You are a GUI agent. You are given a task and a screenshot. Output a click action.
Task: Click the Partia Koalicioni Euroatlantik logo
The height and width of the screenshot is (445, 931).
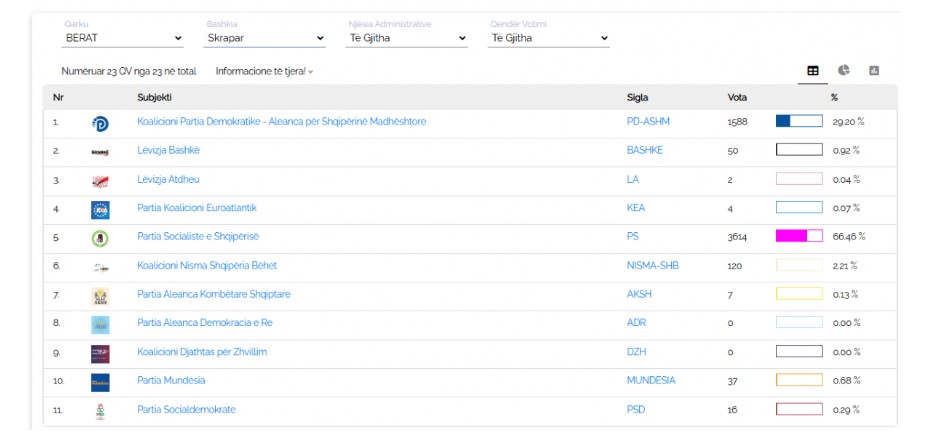100,209
